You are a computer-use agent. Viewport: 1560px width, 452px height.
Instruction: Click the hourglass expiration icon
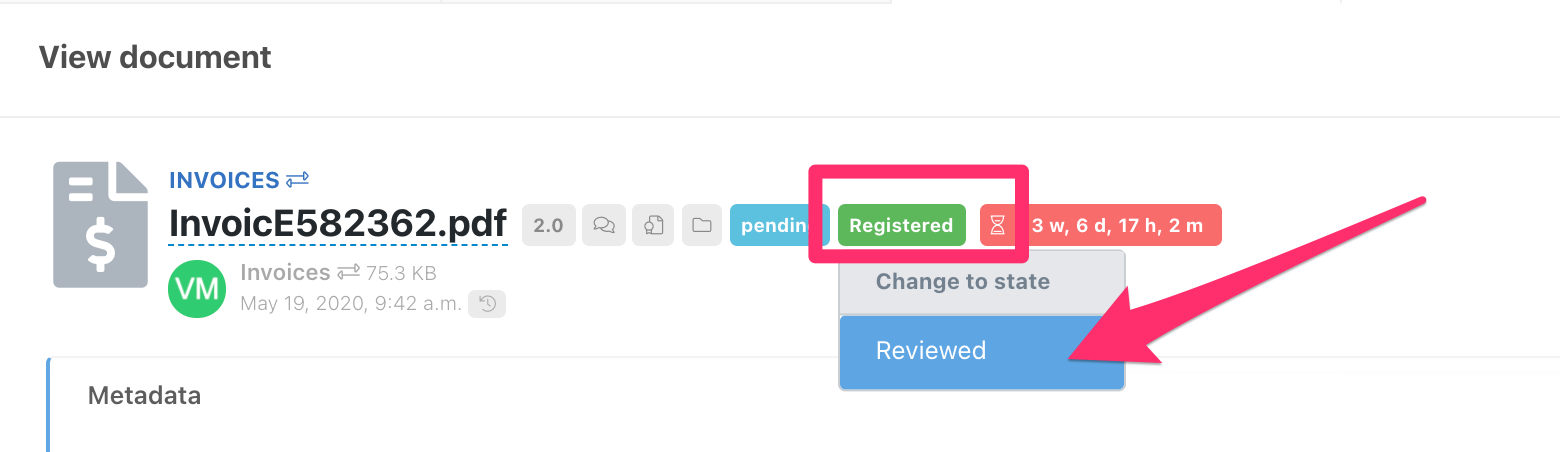997,225
